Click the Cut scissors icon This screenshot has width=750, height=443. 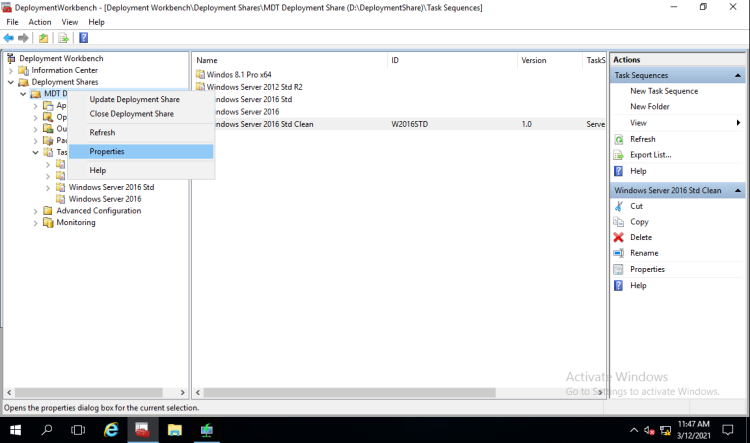tap(619, 206)
